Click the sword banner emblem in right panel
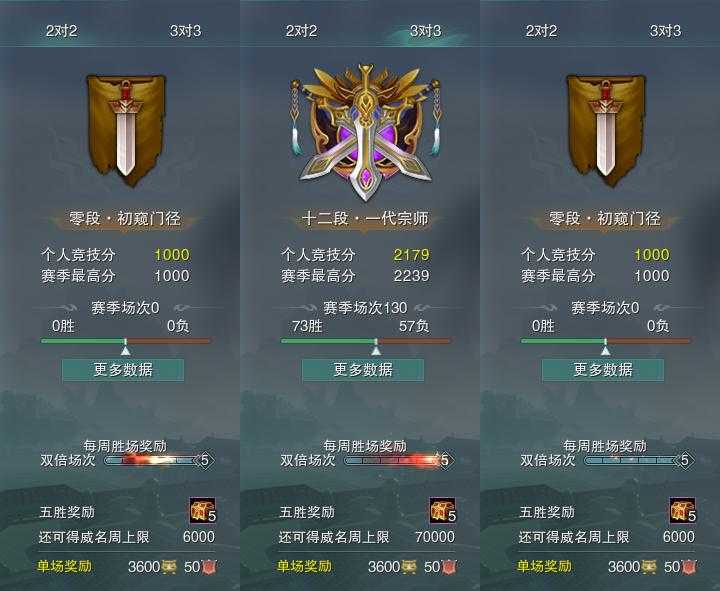Viewport: 720px width, 591px height. click(606, 130)
